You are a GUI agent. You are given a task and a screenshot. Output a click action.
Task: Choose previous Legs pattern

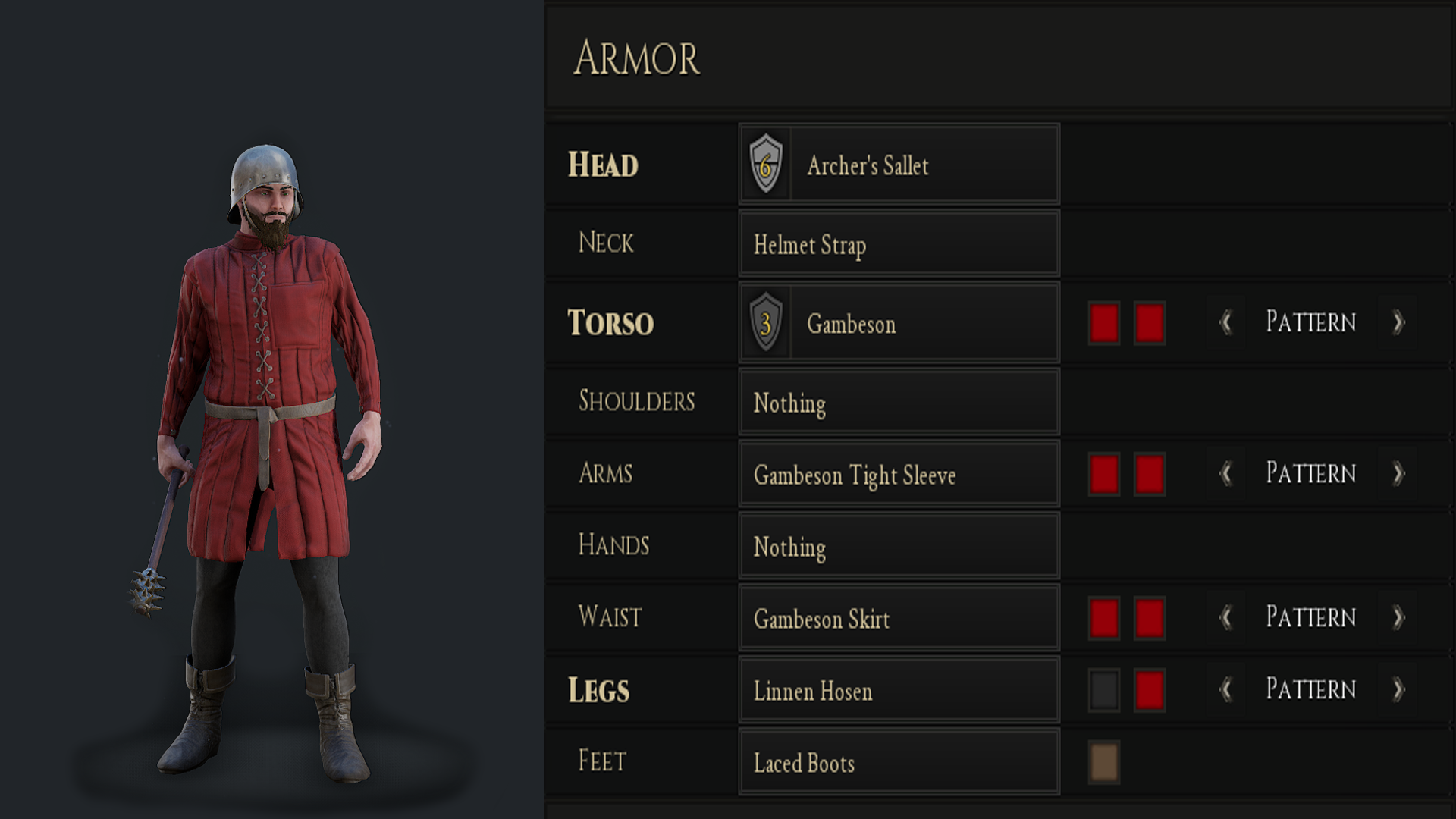tap(1225, 689)
